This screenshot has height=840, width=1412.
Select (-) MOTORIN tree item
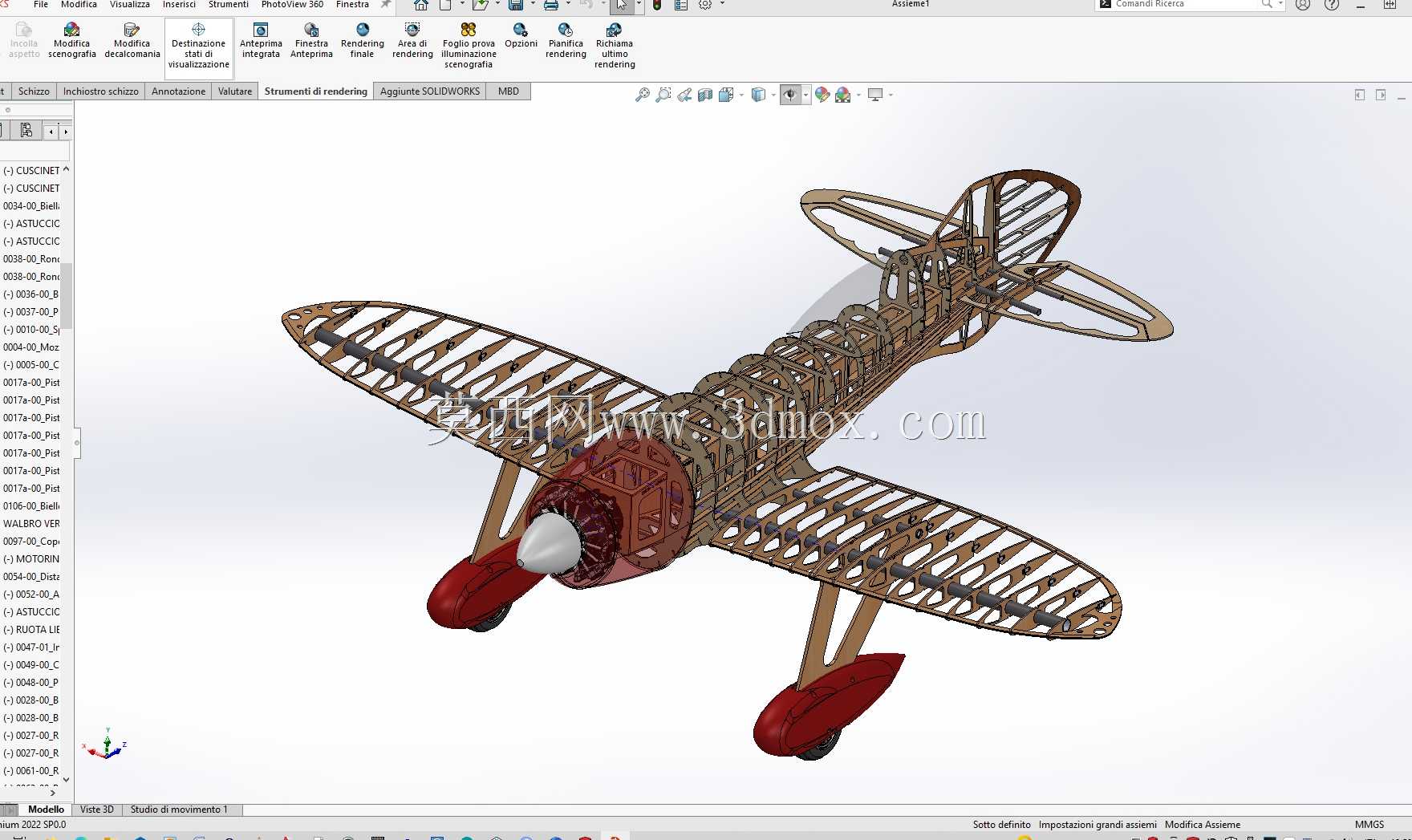pyautogui.click(x=31, y=559)
